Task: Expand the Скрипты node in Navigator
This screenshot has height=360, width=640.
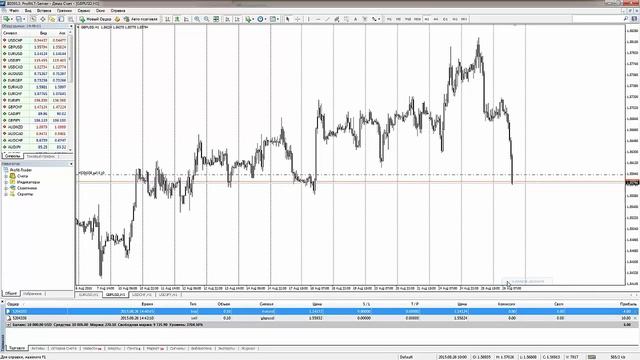Action: point(6,194)
